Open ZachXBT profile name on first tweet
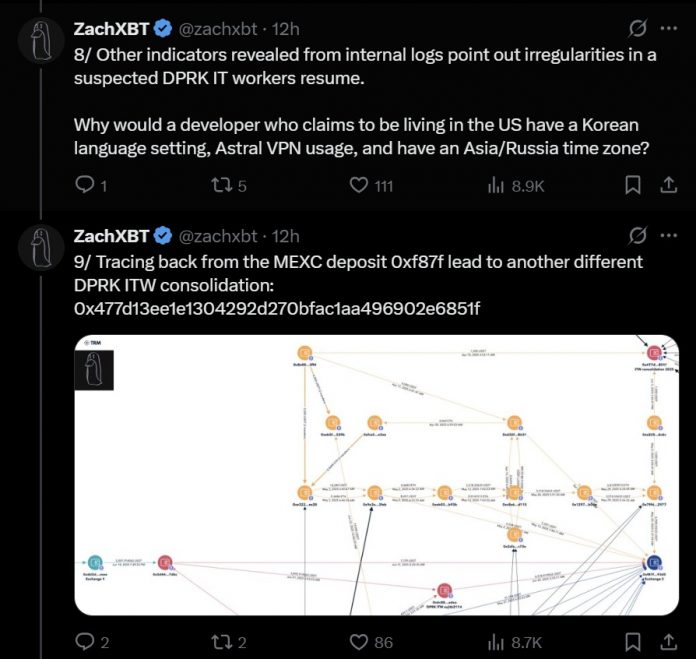The image size is (696, 659). point(109,30)
